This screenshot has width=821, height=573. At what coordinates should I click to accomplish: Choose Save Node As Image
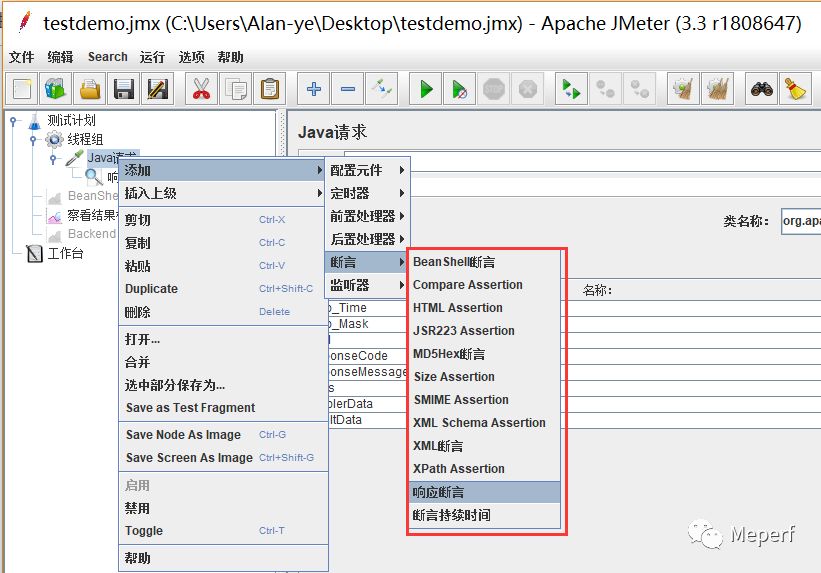pyautogui.click(x=223, y=435)
